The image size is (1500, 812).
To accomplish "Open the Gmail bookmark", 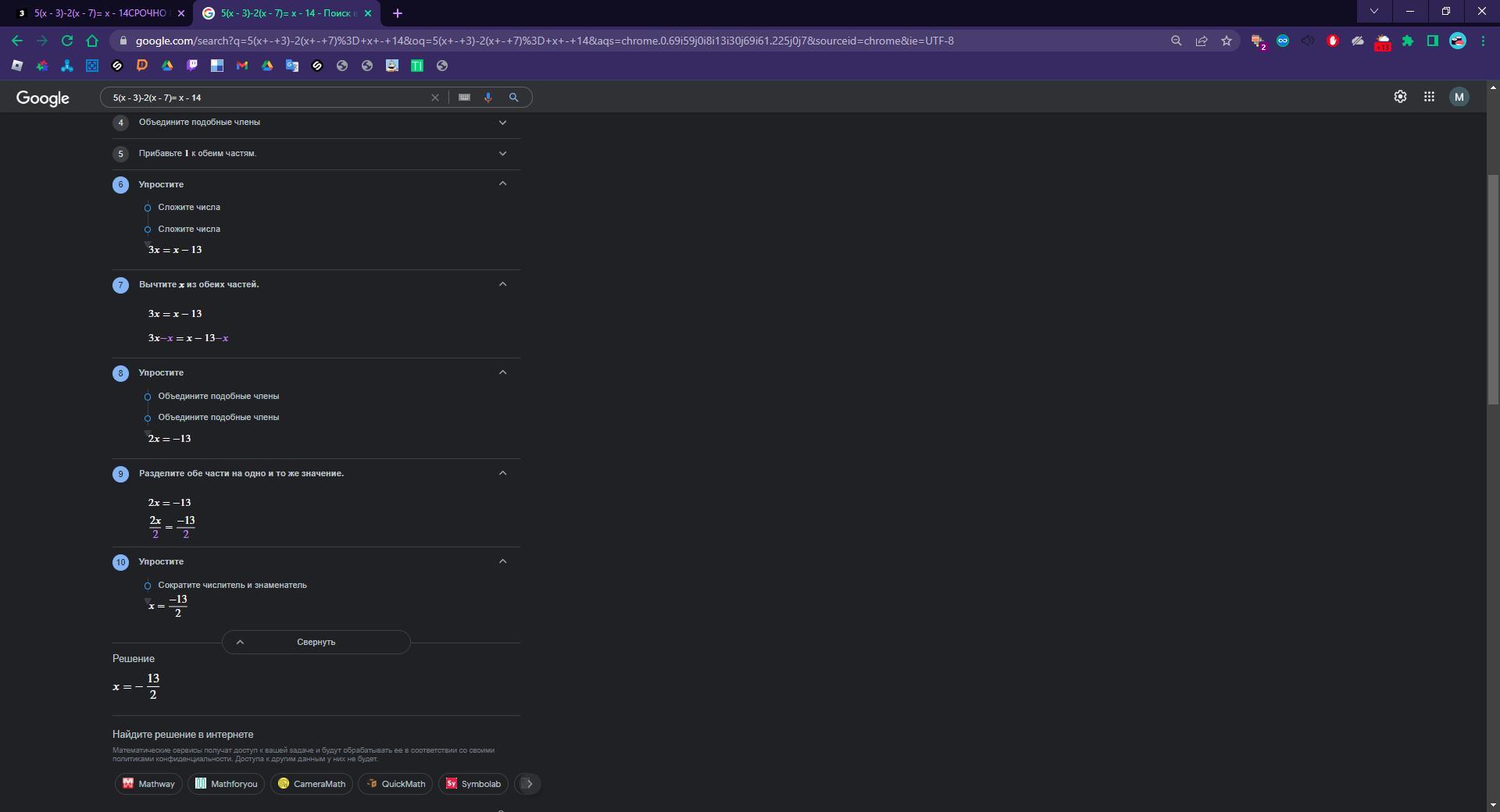I will (242, 66).
